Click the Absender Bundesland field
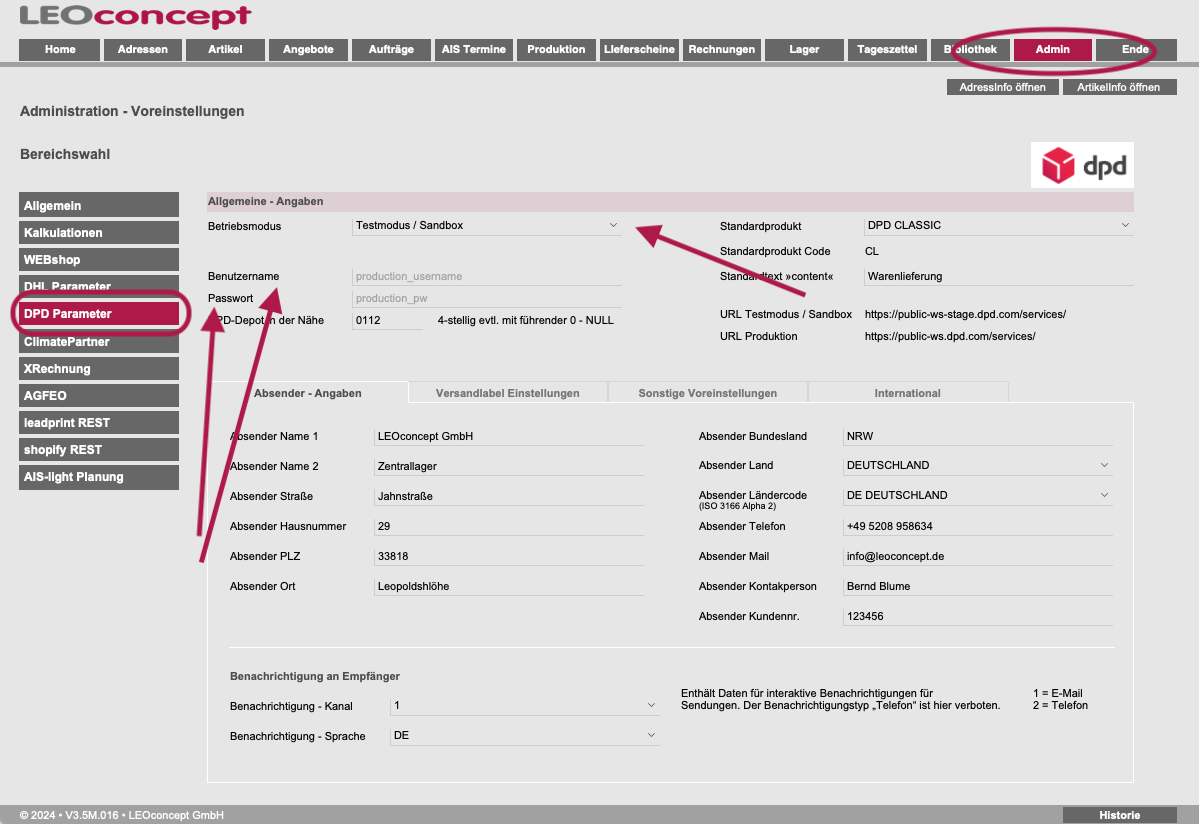 click(978, 436)
